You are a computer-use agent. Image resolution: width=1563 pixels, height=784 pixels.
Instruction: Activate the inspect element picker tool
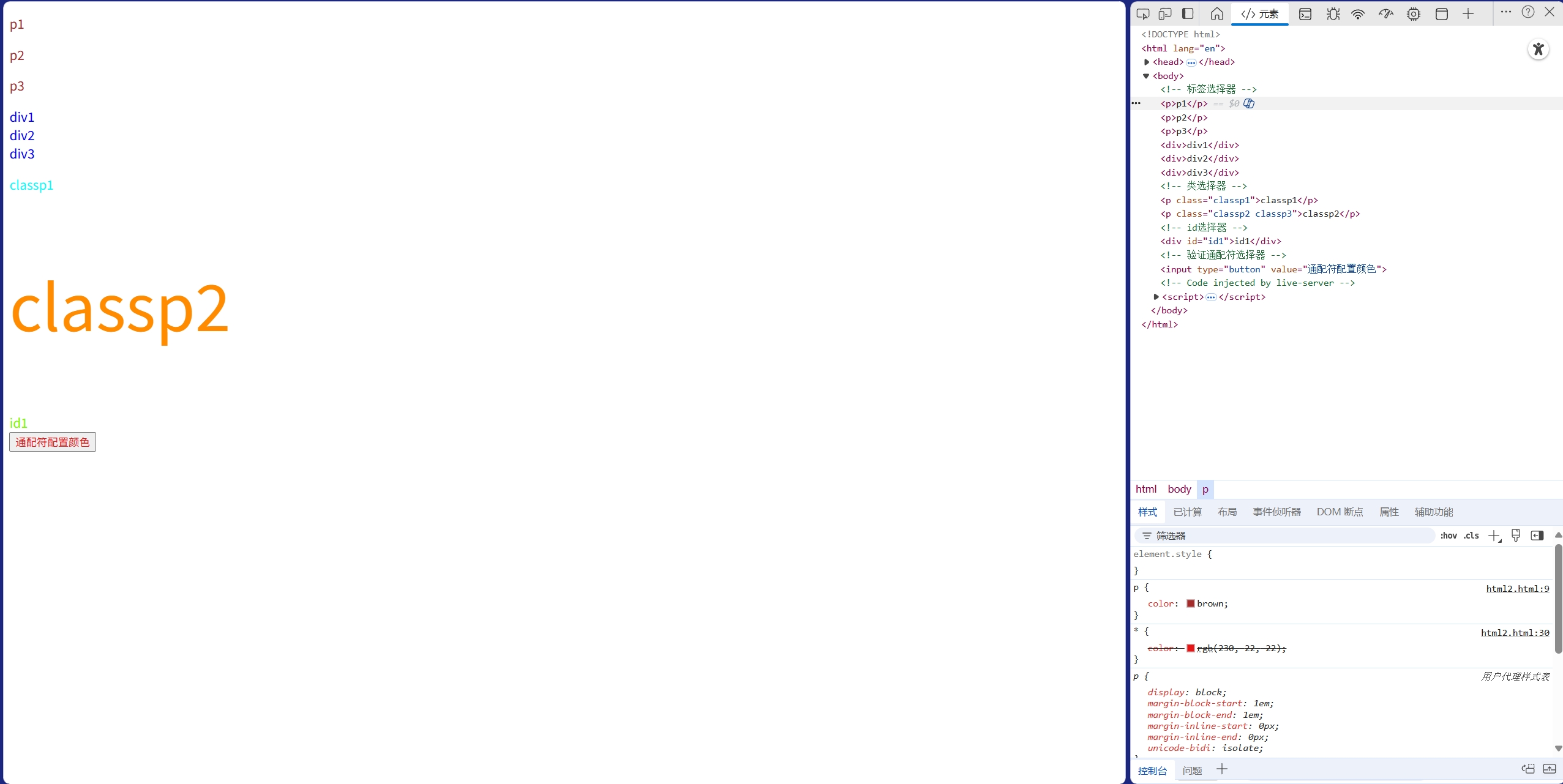(x=1142, y=13)
